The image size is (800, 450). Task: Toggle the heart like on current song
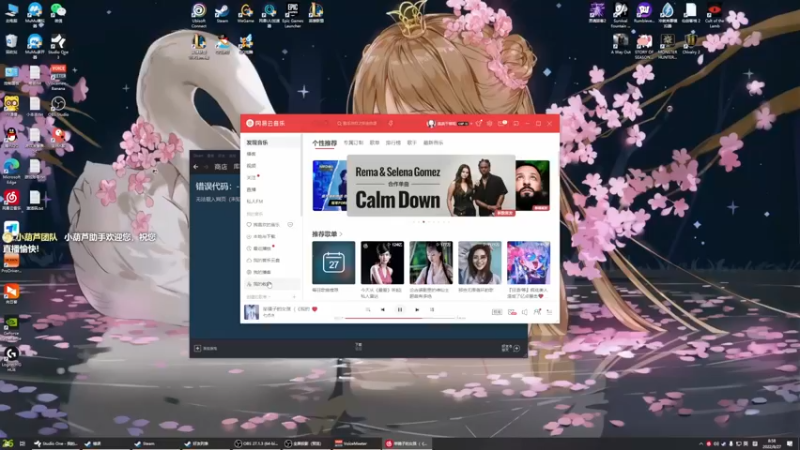point(315,309)
